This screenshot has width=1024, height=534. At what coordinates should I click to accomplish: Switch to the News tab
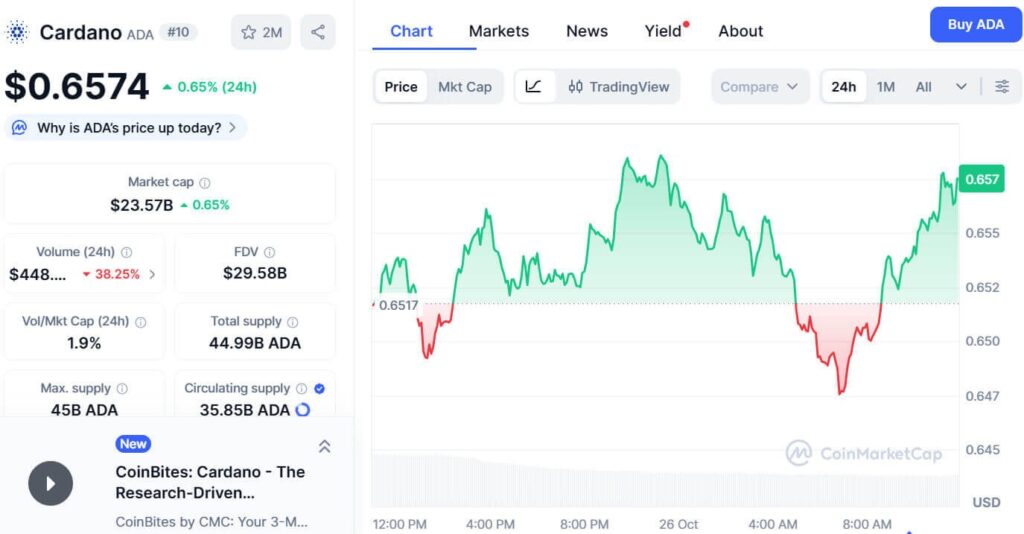click(x=587, y=31)
